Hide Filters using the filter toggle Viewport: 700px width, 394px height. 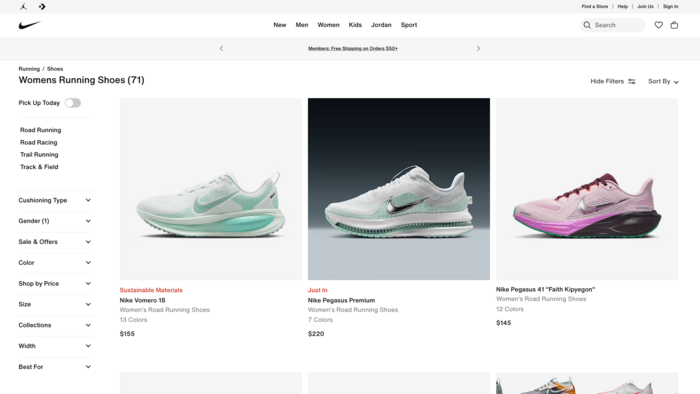(x=612, y=81)
